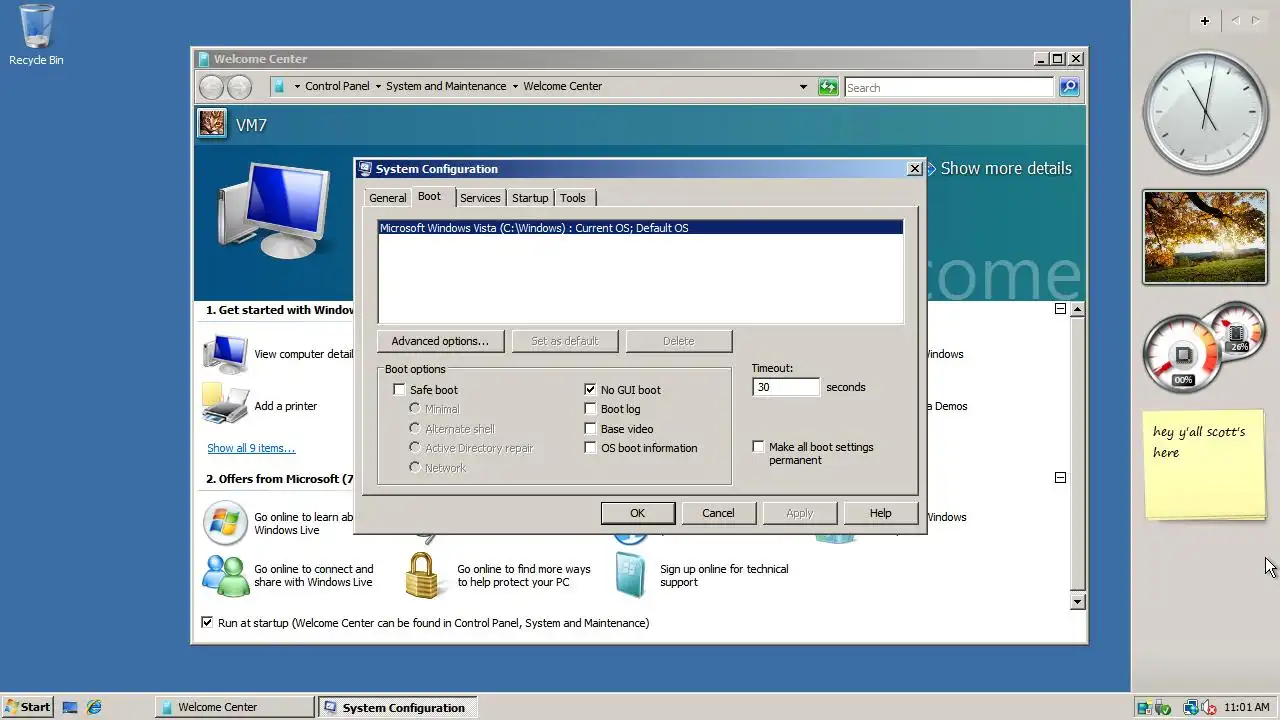Select Microsoft Windows Vista boot entry
The image size is (1280, 720).
click(x=640, y=228)
